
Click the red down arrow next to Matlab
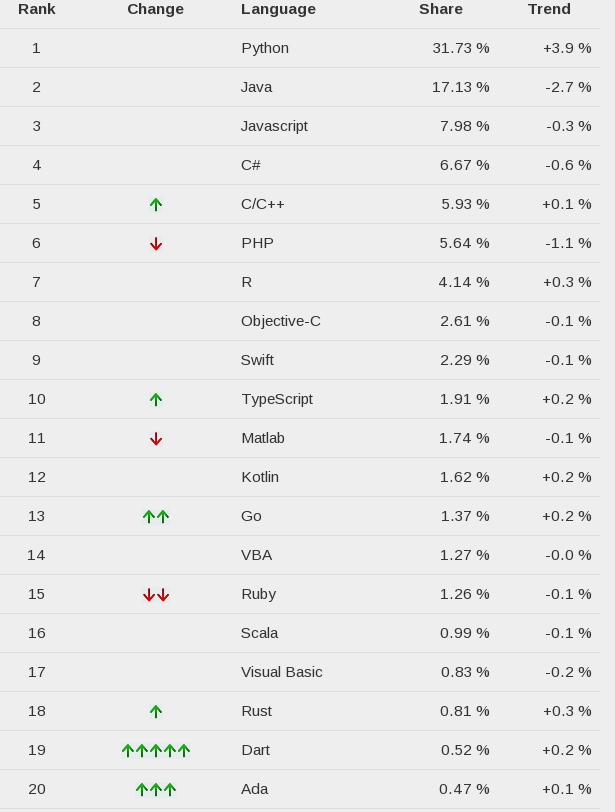point(156,438)
